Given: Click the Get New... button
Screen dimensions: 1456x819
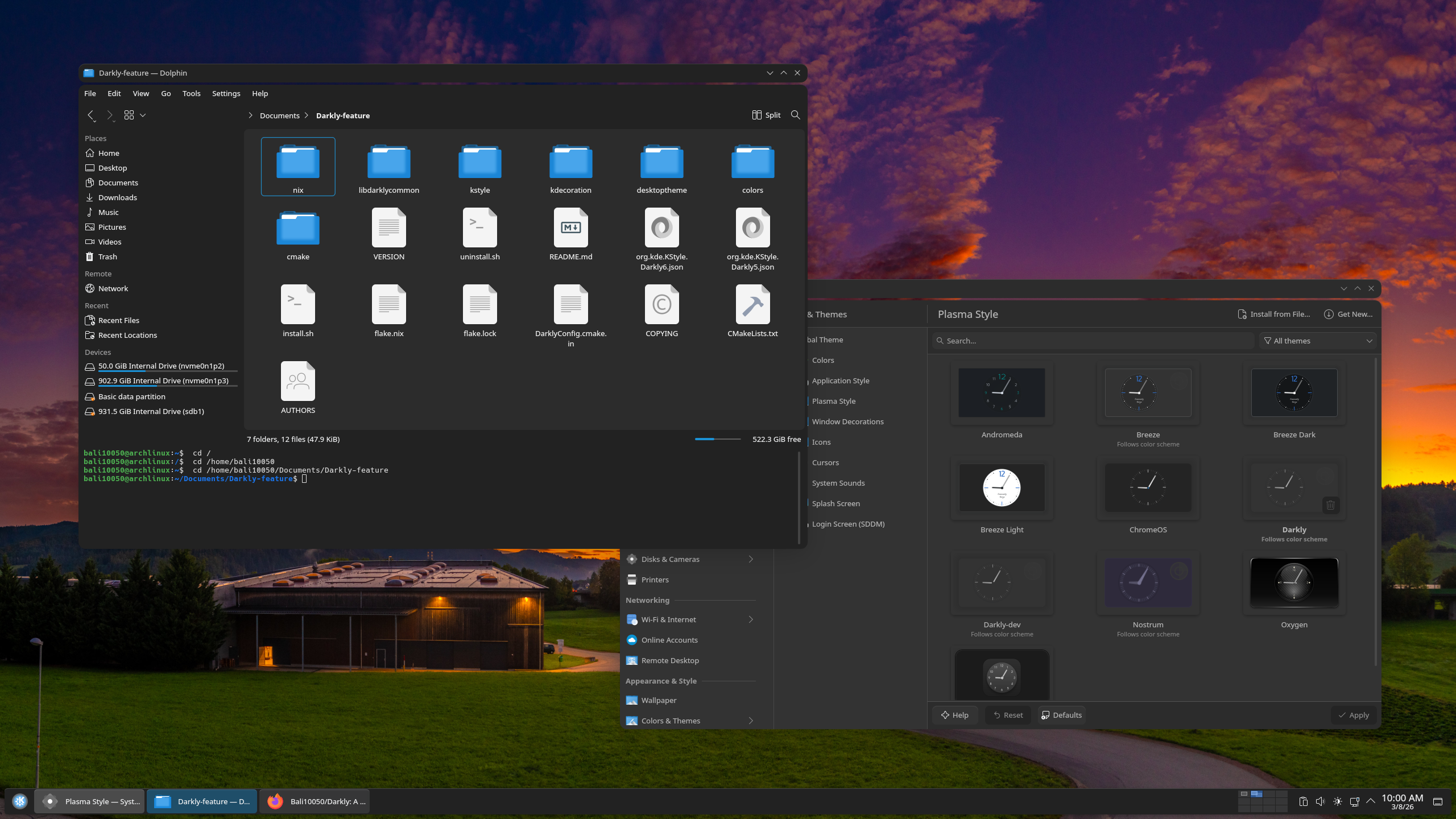Looking at the screenshot, I should pos(1347,314).
